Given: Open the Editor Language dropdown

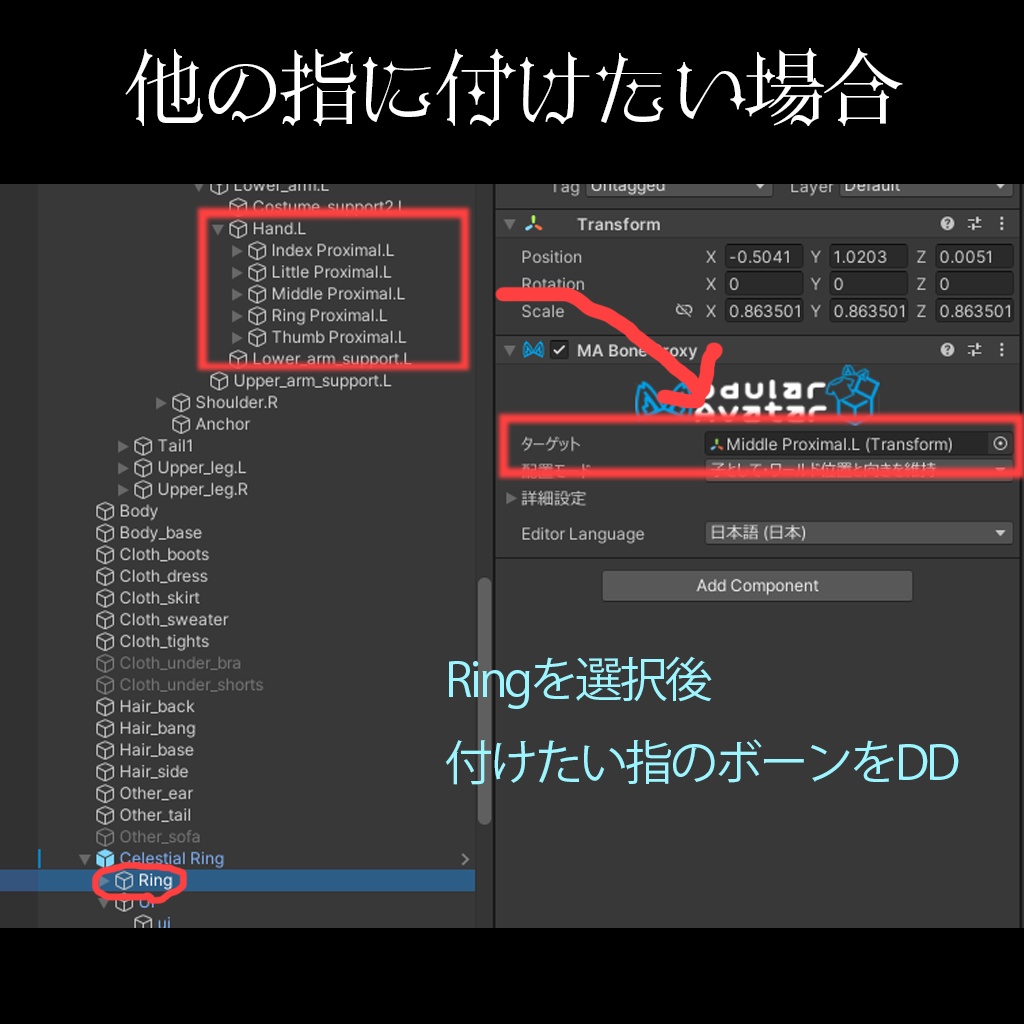Looking at the screenshot, I should pyautogui.click(x=859, y=533).
